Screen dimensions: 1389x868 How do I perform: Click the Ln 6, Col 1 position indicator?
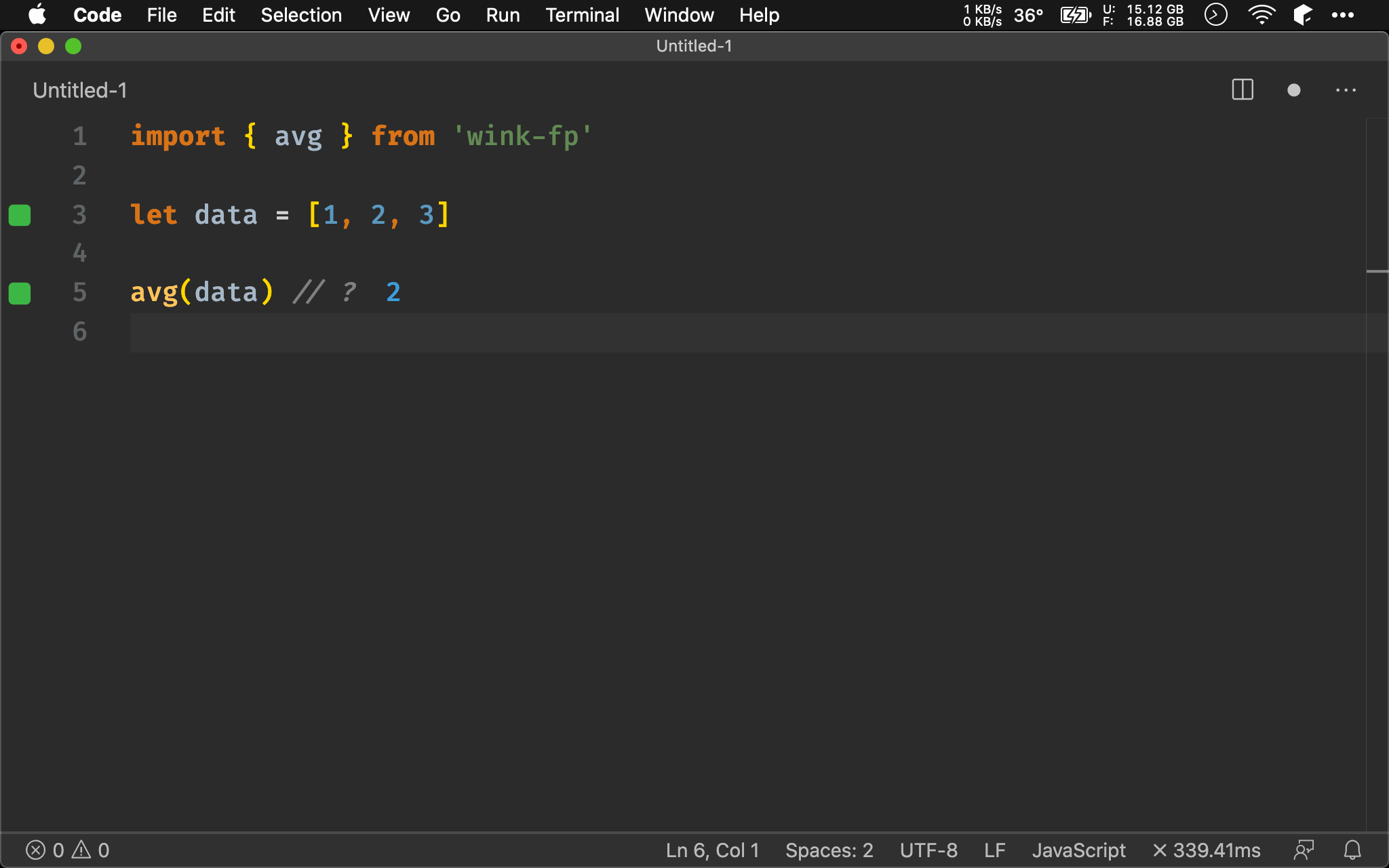point(712,850)
